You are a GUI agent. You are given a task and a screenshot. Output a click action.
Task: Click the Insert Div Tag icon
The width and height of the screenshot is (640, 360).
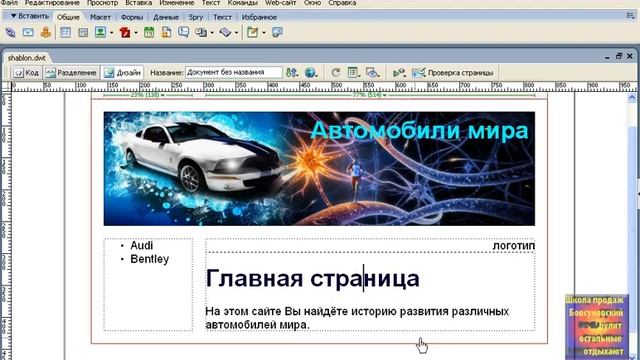(x=83, y=32)
